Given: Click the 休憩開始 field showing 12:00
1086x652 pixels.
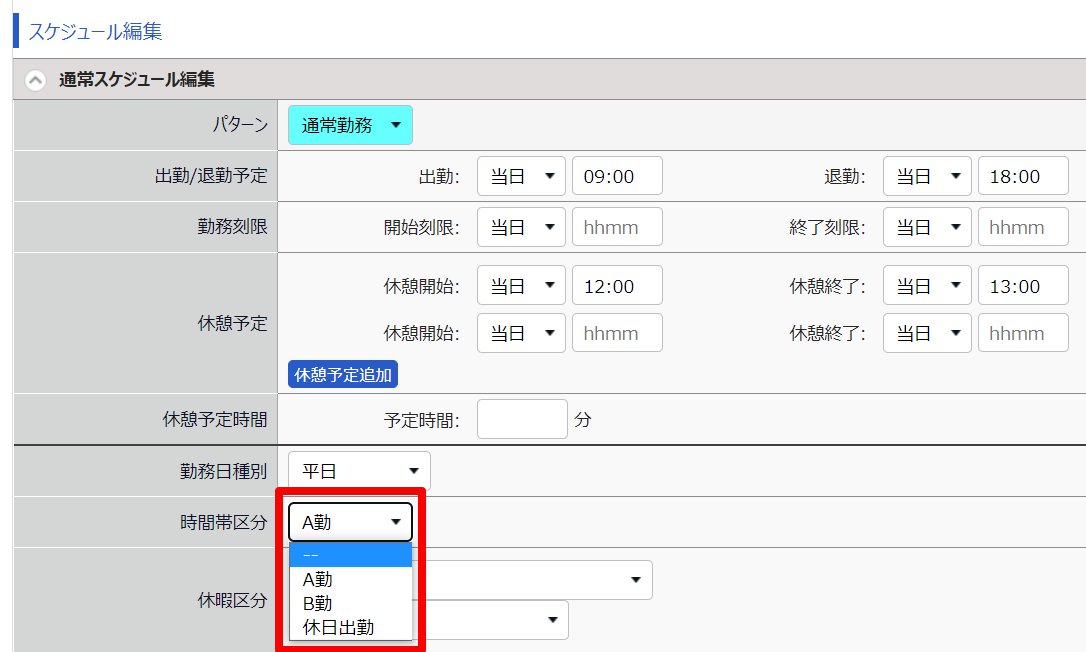Looking at the screenshot, I should [617, 285].
